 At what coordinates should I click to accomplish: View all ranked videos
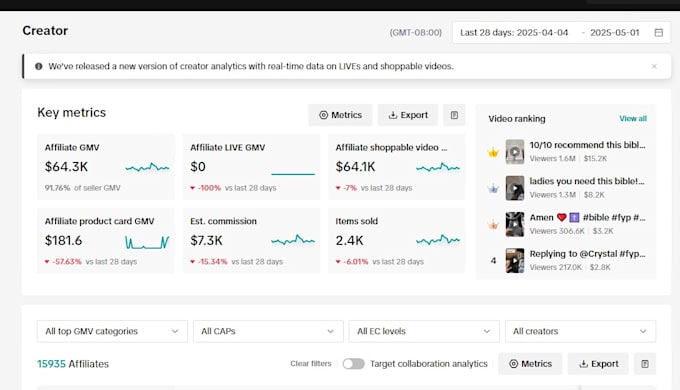tap(633, 118)
